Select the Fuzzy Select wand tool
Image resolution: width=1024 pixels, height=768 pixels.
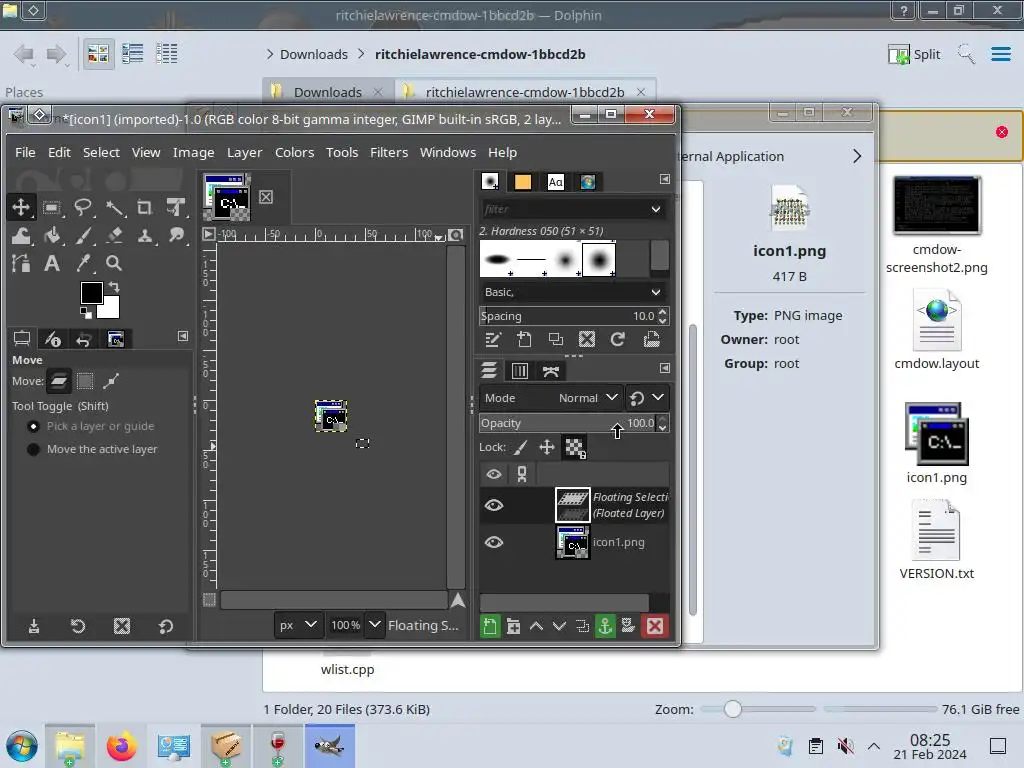pyautogui.click(x=115, y=208)
